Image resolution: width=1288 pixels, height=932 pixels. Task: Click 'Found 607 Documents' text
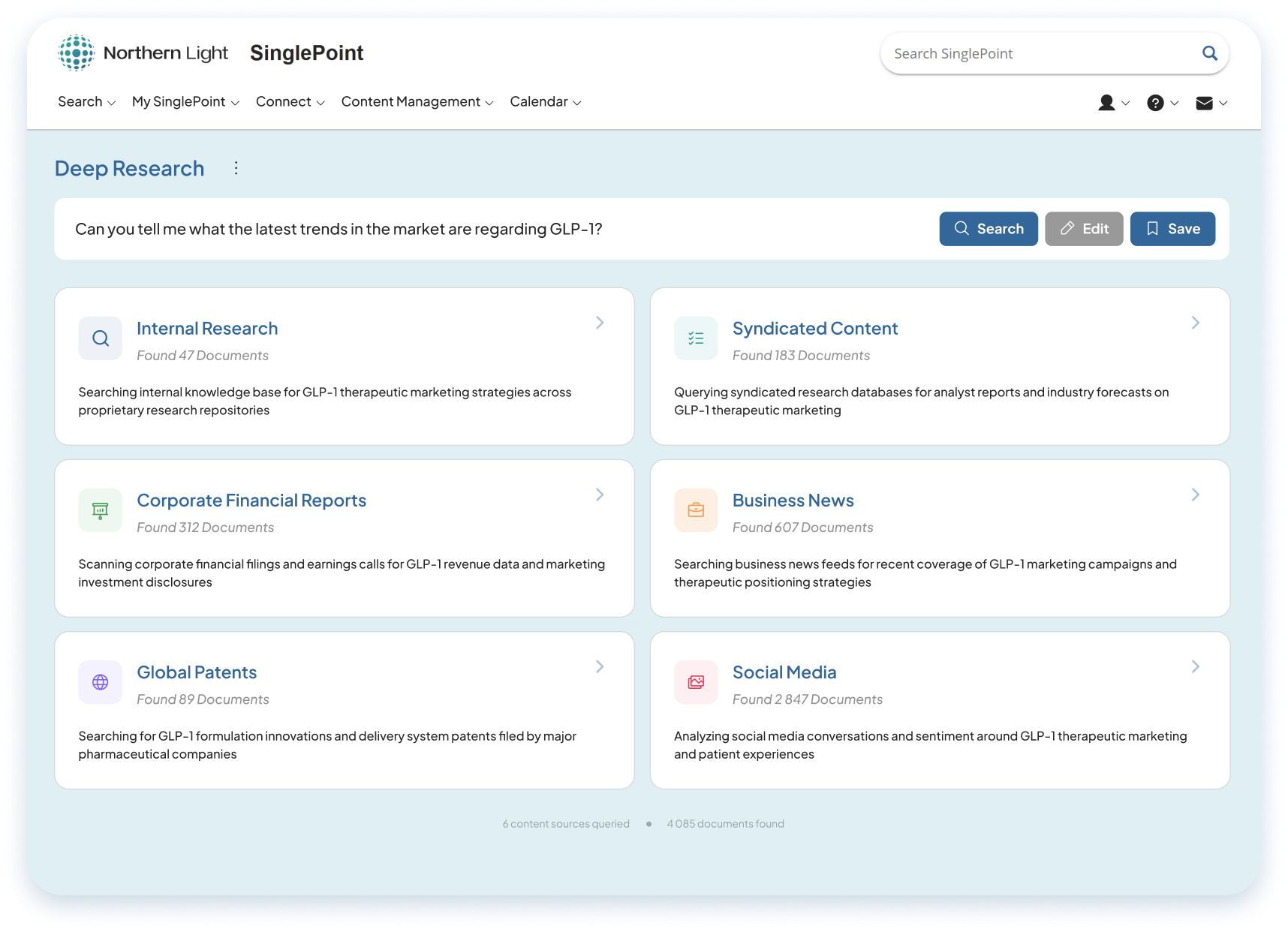(x=802, y=528)
